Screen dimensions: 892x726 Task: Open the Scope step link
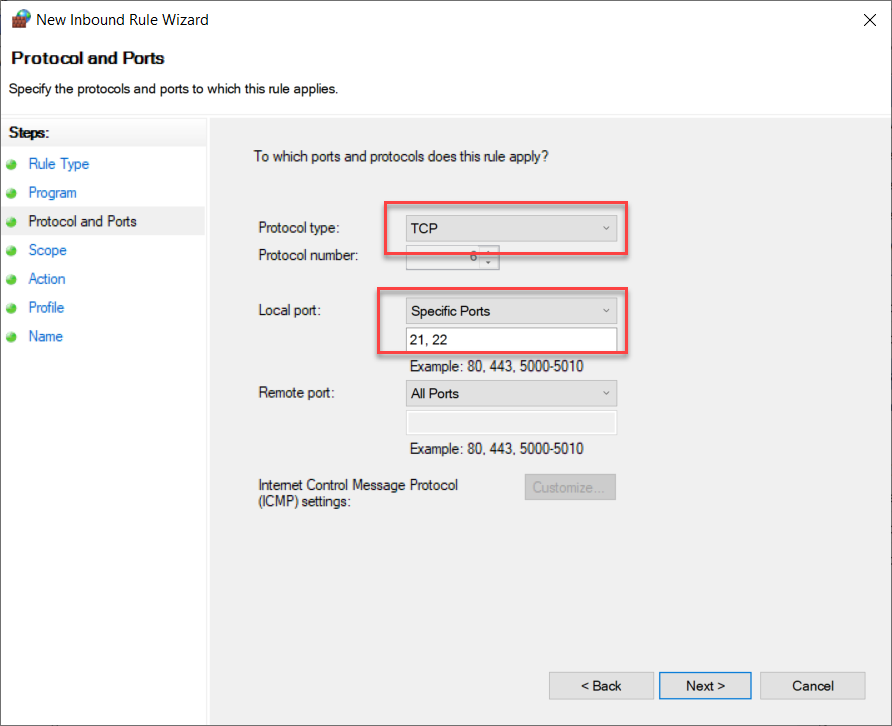click(x=48, y=250)
